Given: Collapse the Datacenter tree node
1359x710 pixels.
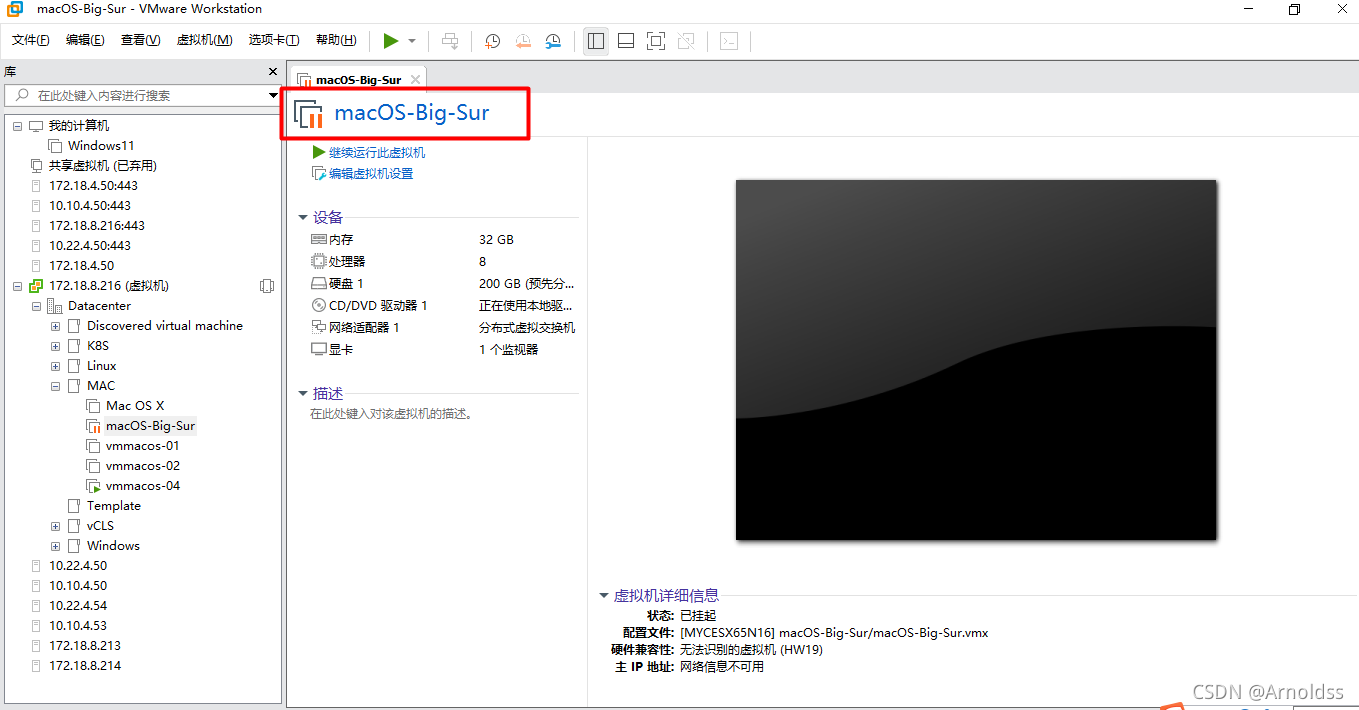Looking at the screenshot, I should coord(36,306).
